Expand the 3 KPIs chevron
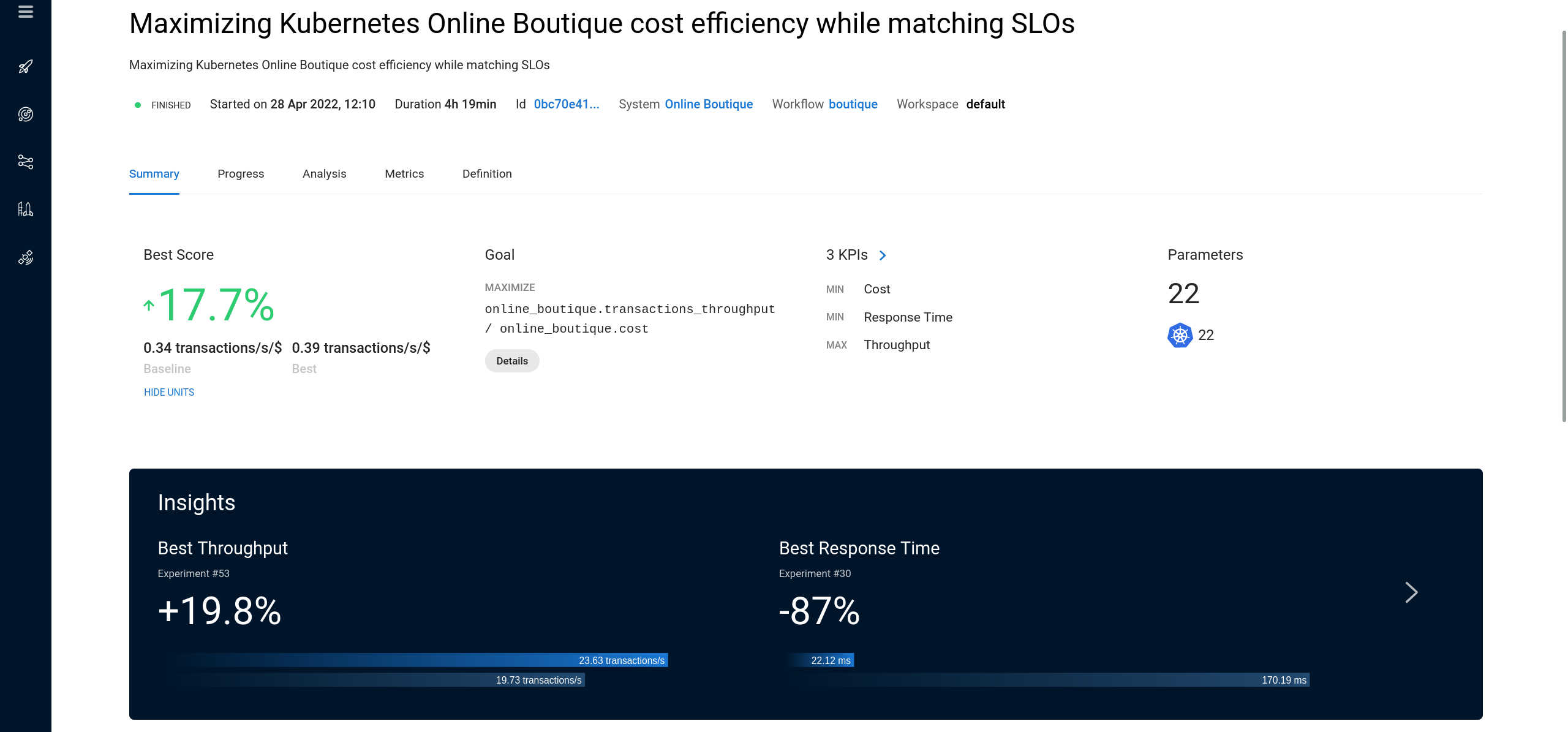 click(x=883, y=255)
